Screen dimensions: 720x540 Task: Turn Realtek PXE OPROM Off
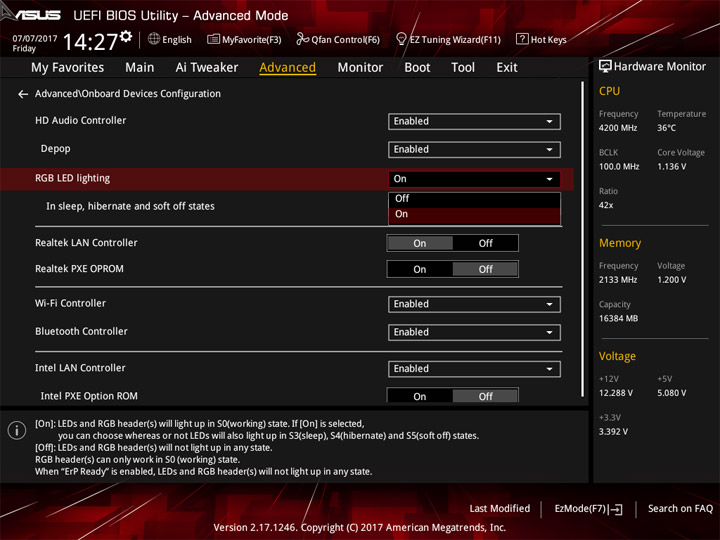point(485,270)
